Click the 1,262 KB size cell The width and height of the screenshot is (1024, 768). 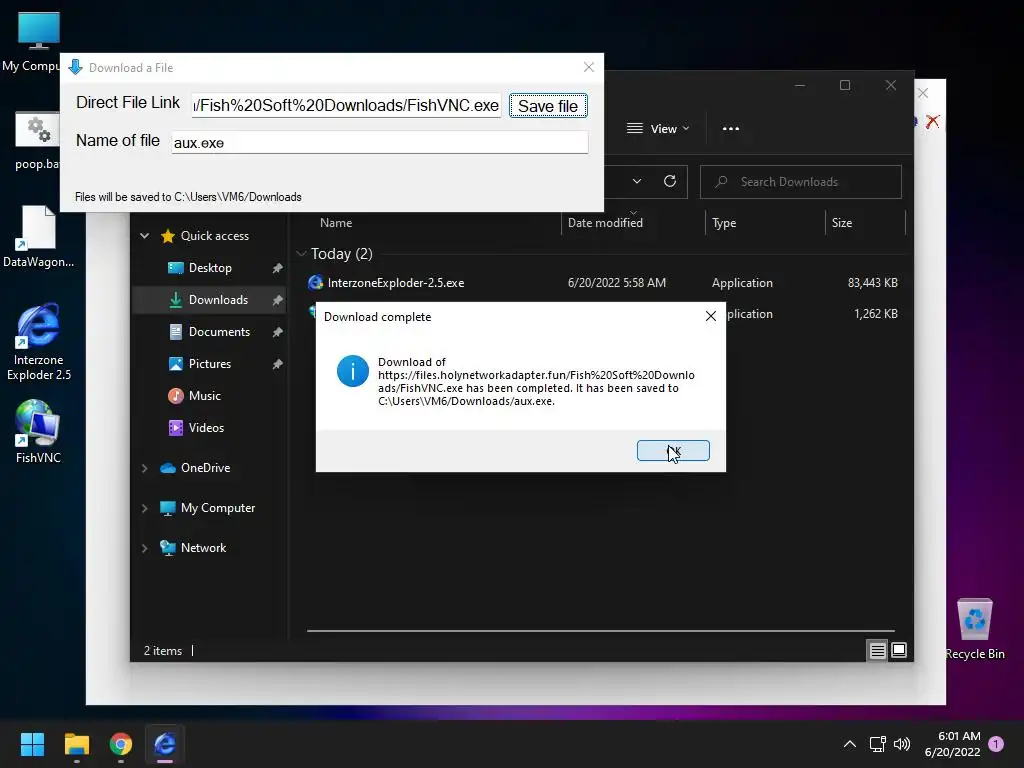coord(875,314)
